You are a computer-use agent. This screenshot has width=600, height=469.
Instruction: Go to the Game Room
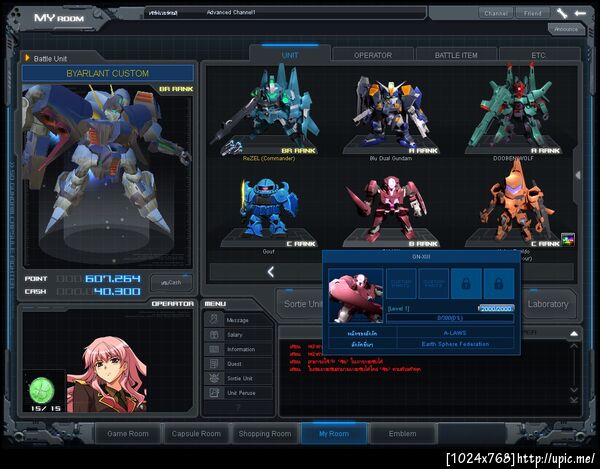[x=128, y=433]
